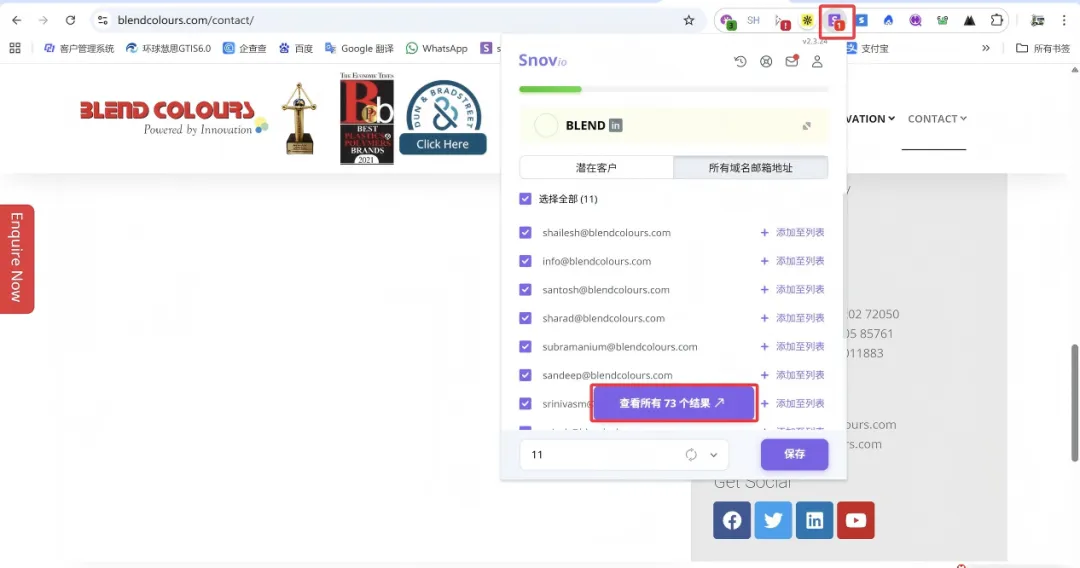Expand the CONTACT nav menu

[x=937, y=118]
